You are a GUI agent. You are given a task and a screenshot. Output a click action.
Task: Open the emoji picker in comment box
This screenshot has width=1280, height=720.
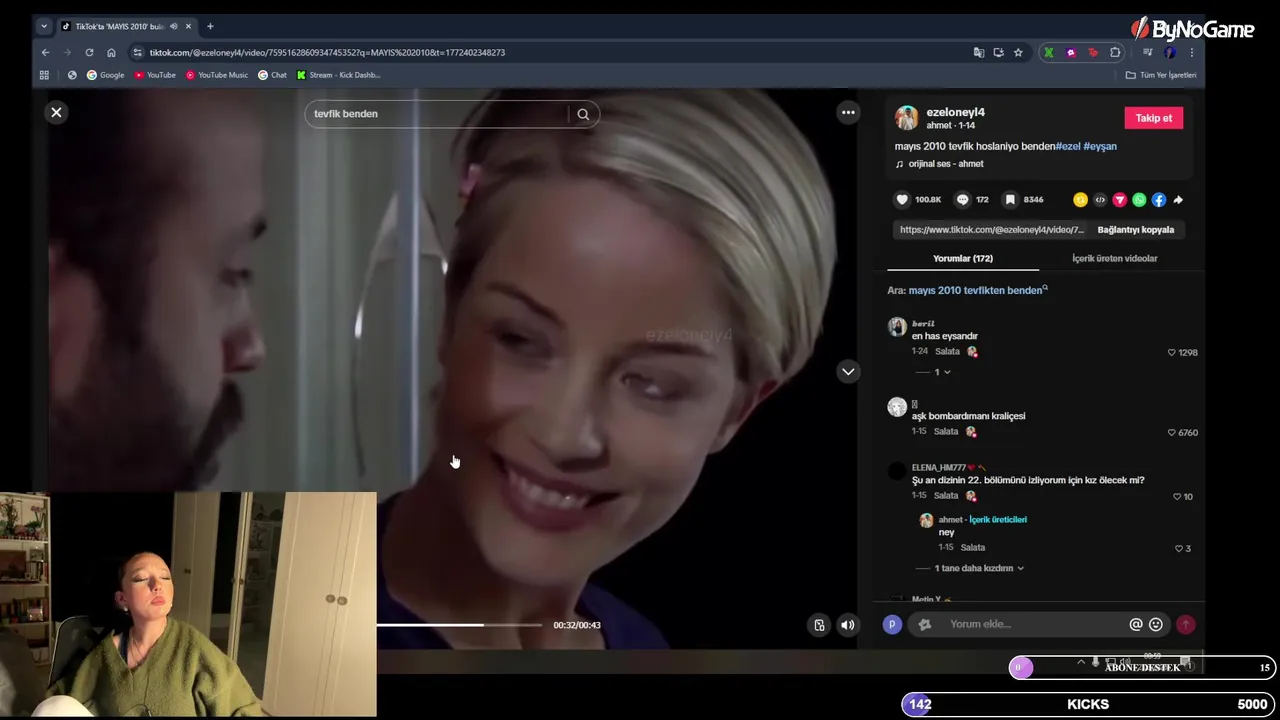pos(1156,625)
